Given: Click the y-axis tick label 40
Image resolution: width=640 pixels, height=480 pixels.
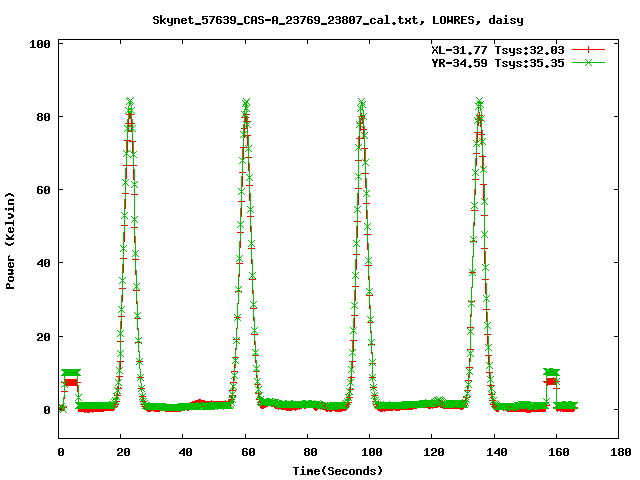Looking at the screenshot, I should coord(43,263).
